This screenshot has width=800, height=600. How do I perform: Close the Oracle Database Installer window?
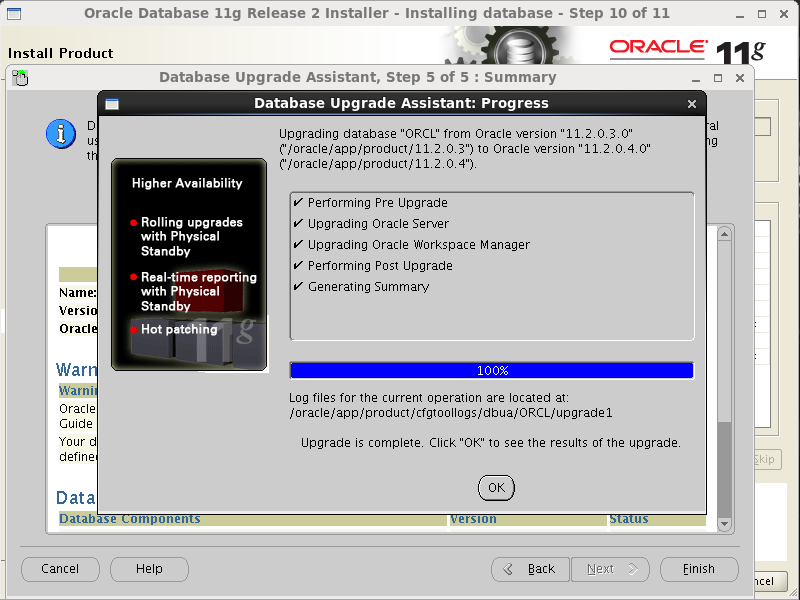[x=784, y=14]
